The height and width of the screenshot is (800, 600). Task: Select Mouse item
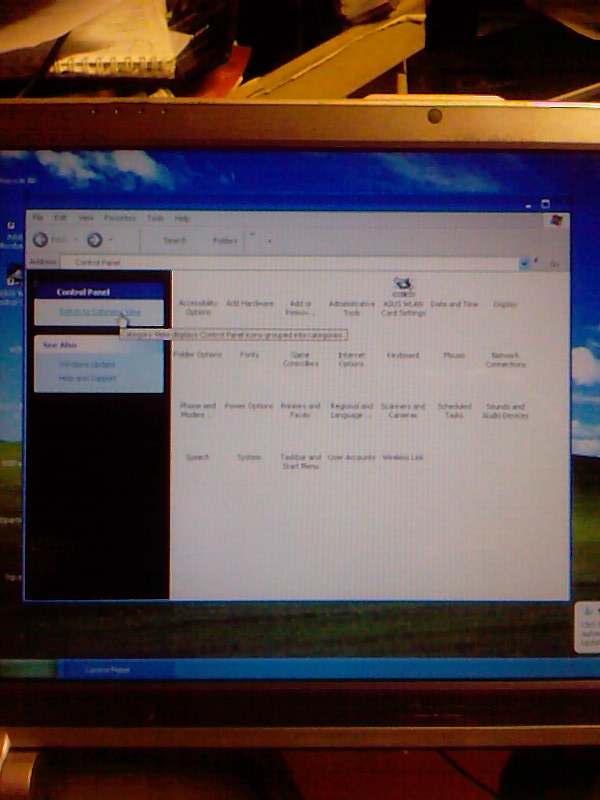[454, 355]
